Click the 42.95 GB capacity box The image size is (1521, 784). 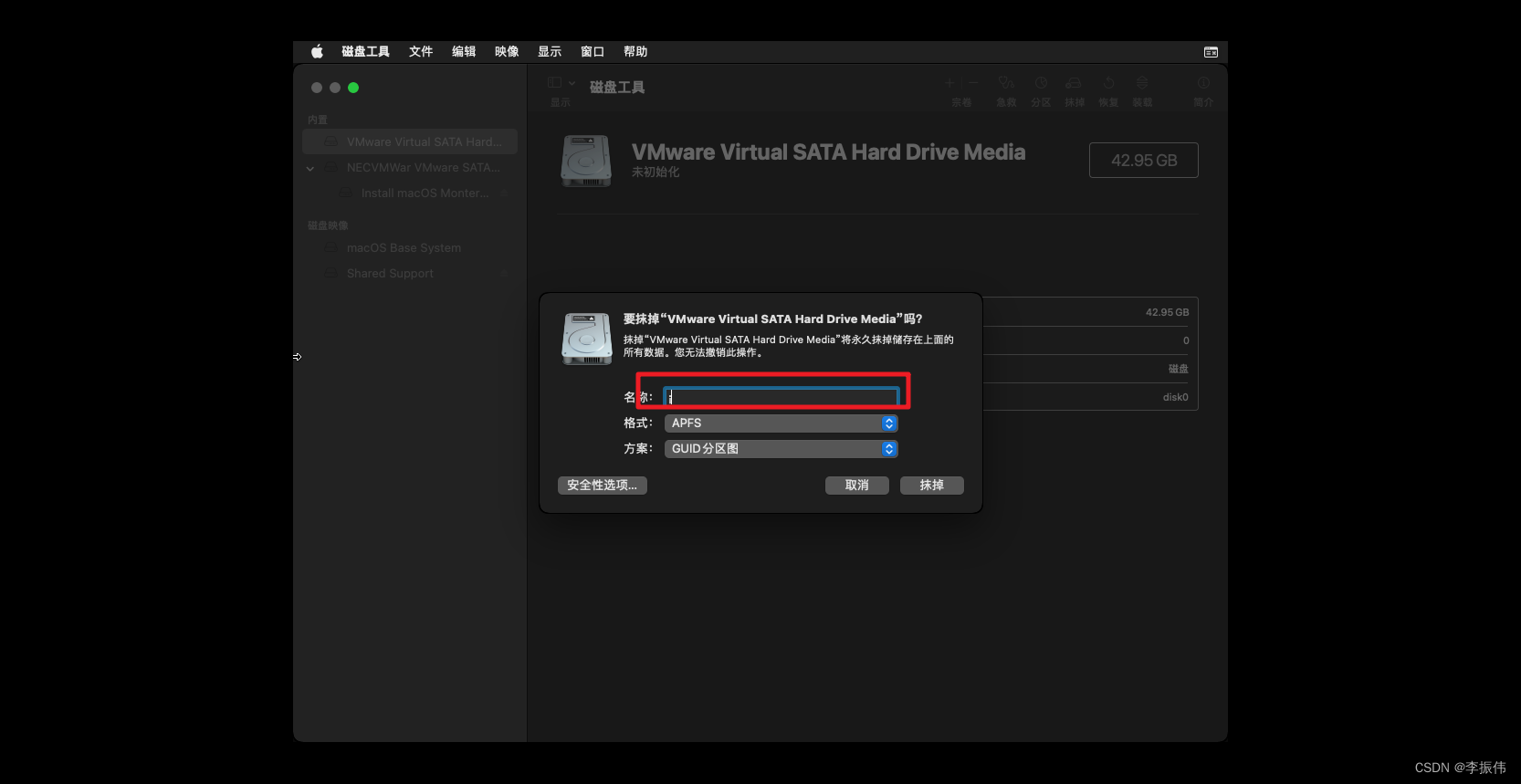pos(1143,161)
